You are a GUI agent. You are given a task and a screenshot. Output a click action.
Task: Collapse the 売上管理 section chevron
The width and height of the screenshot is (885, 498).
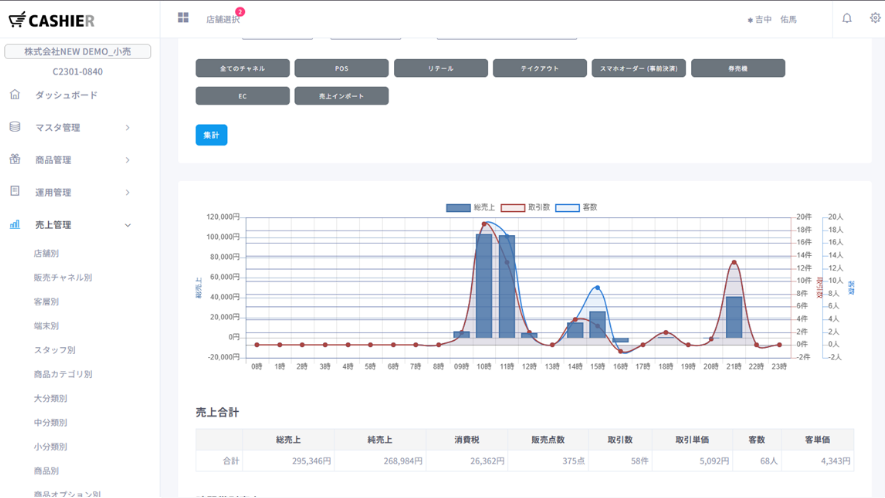(x=128, y=225)
